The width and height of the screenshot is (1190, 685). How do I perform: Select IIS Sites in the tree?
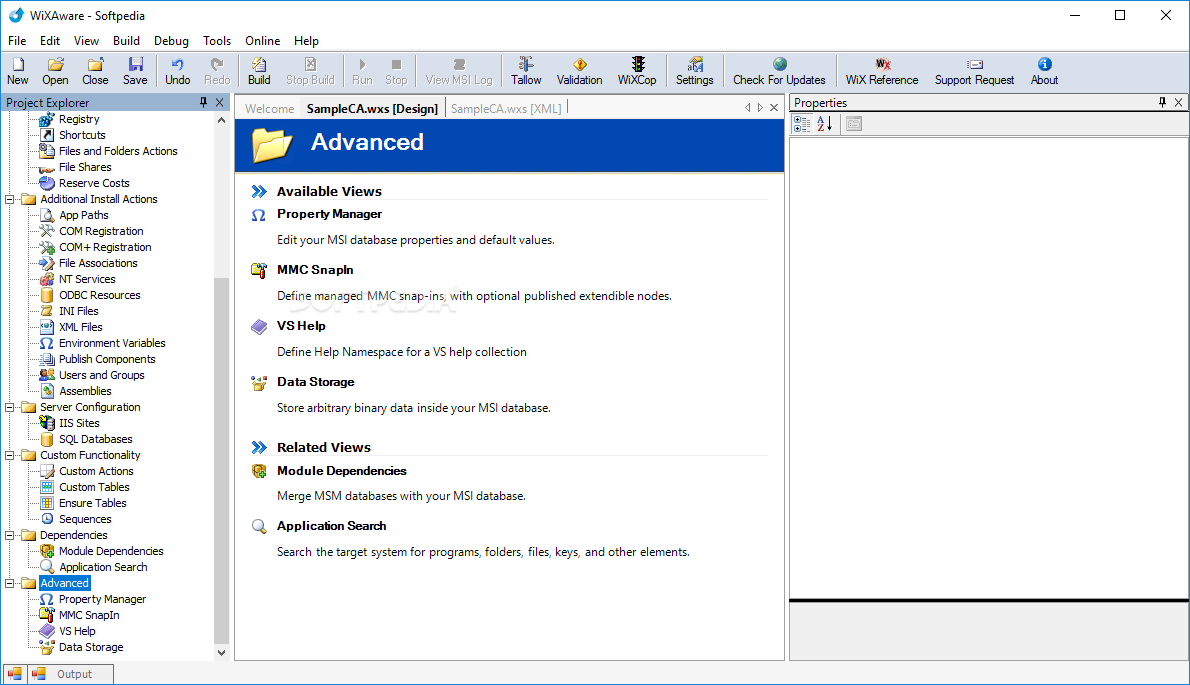[79, 423]
